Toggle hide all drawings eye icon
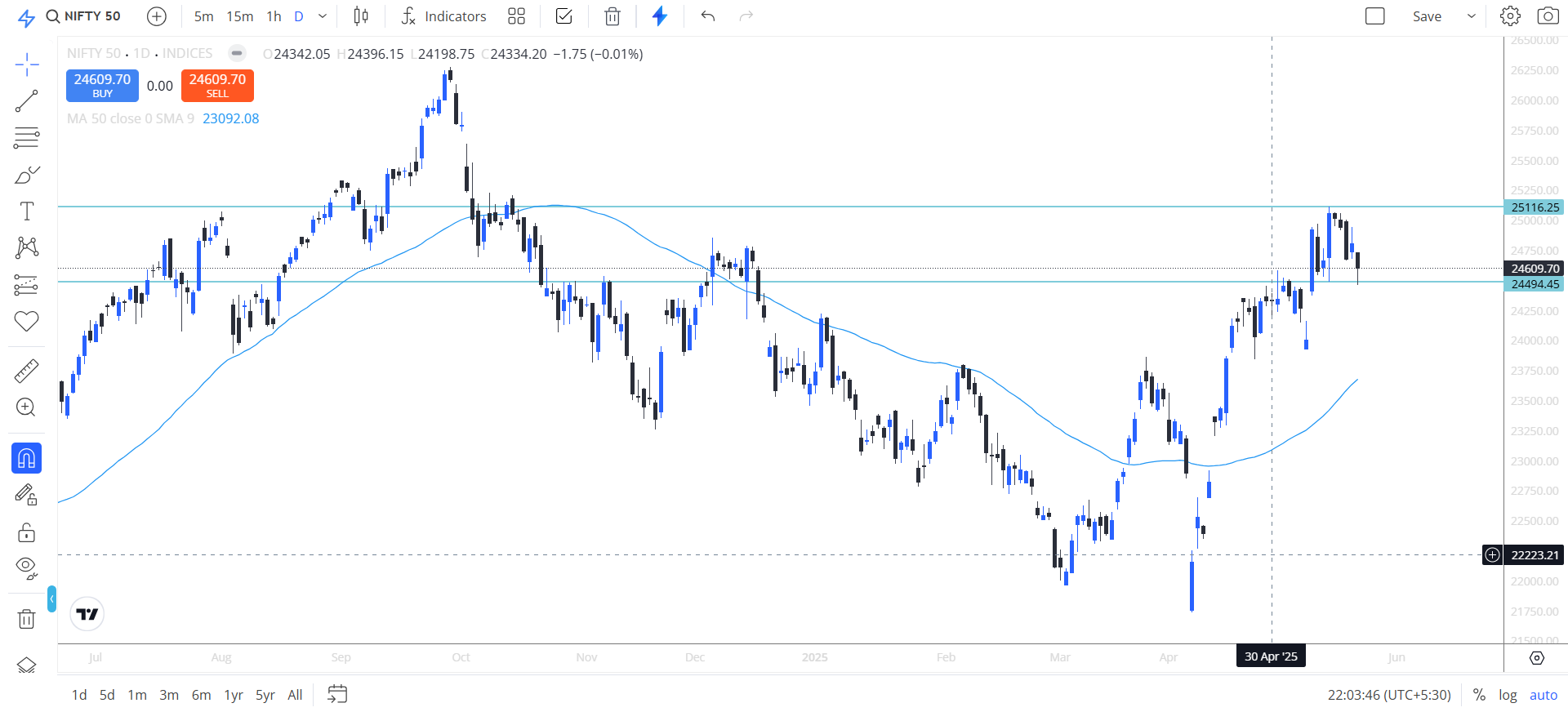 tap(26, 567)
